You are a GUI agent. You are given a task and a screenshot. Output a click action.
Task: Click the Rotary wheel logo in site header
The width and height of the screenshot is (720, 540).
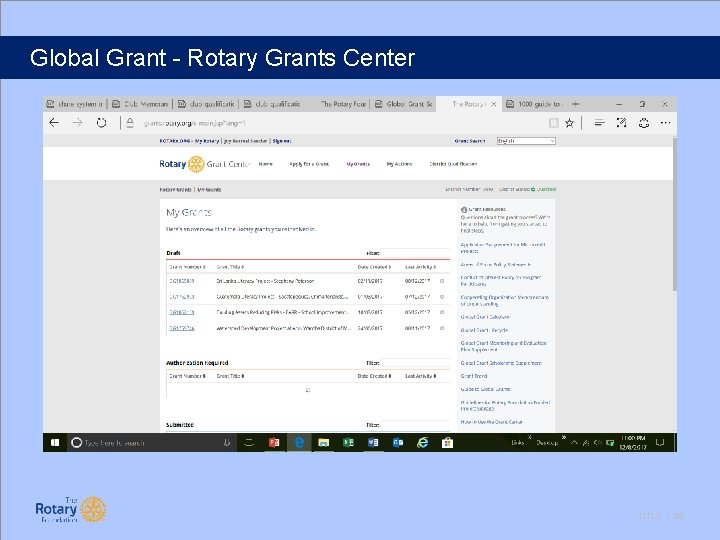[x=196, y=164]
